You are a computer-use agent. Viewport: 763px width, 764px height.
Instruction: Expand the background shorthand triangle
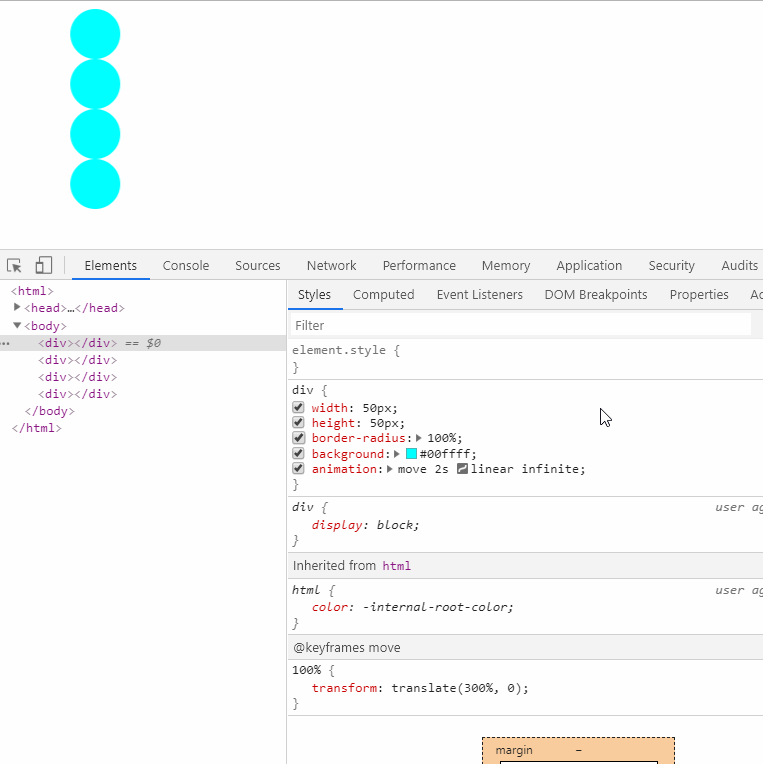(x=397, y=454)
